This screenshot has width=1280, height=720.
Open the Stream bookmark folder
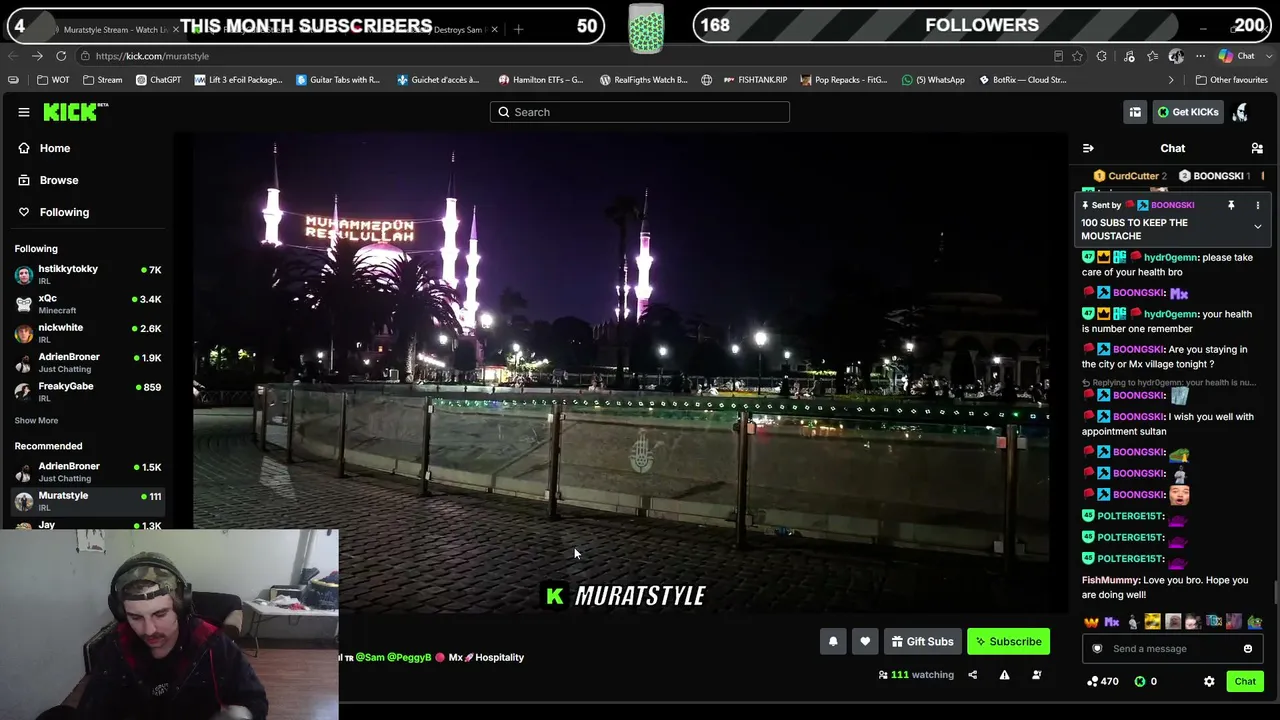(102, 80)
